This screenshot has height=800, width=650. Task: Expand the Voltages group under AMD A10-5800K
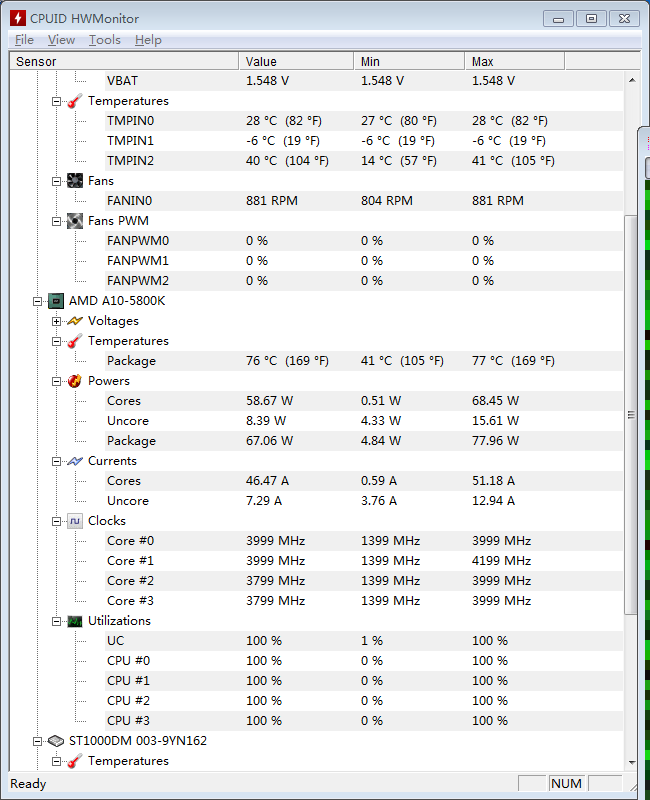[x=56, y=321]
